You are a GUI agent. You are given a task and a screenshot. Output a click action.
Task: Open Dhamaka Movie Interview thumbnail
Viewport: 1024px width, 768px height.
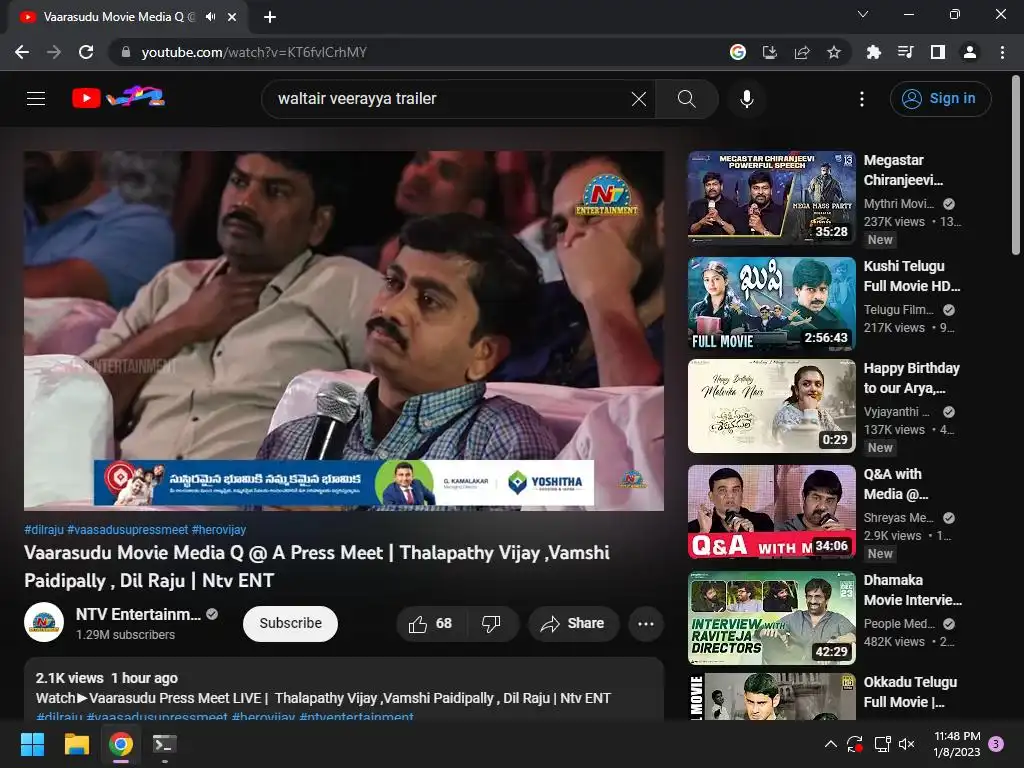[x=771, y=618]
